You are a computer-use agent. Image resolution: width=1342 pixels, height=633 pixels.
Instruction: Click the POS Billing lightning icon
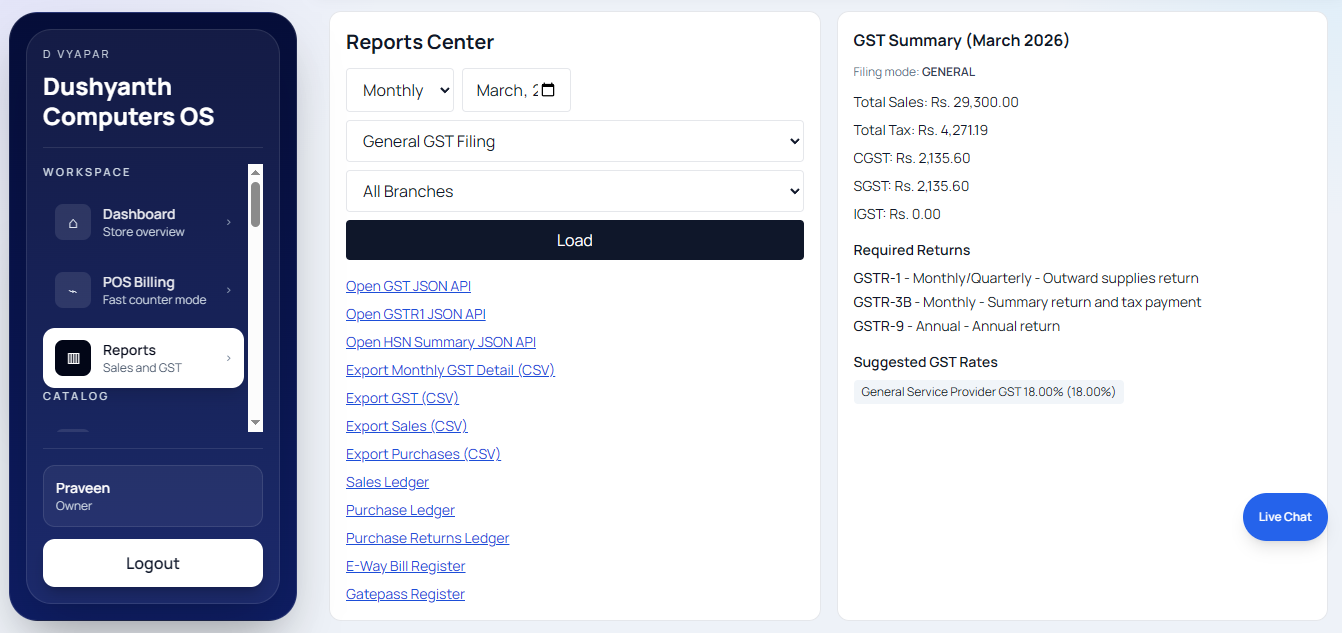(x=72, y=290)
